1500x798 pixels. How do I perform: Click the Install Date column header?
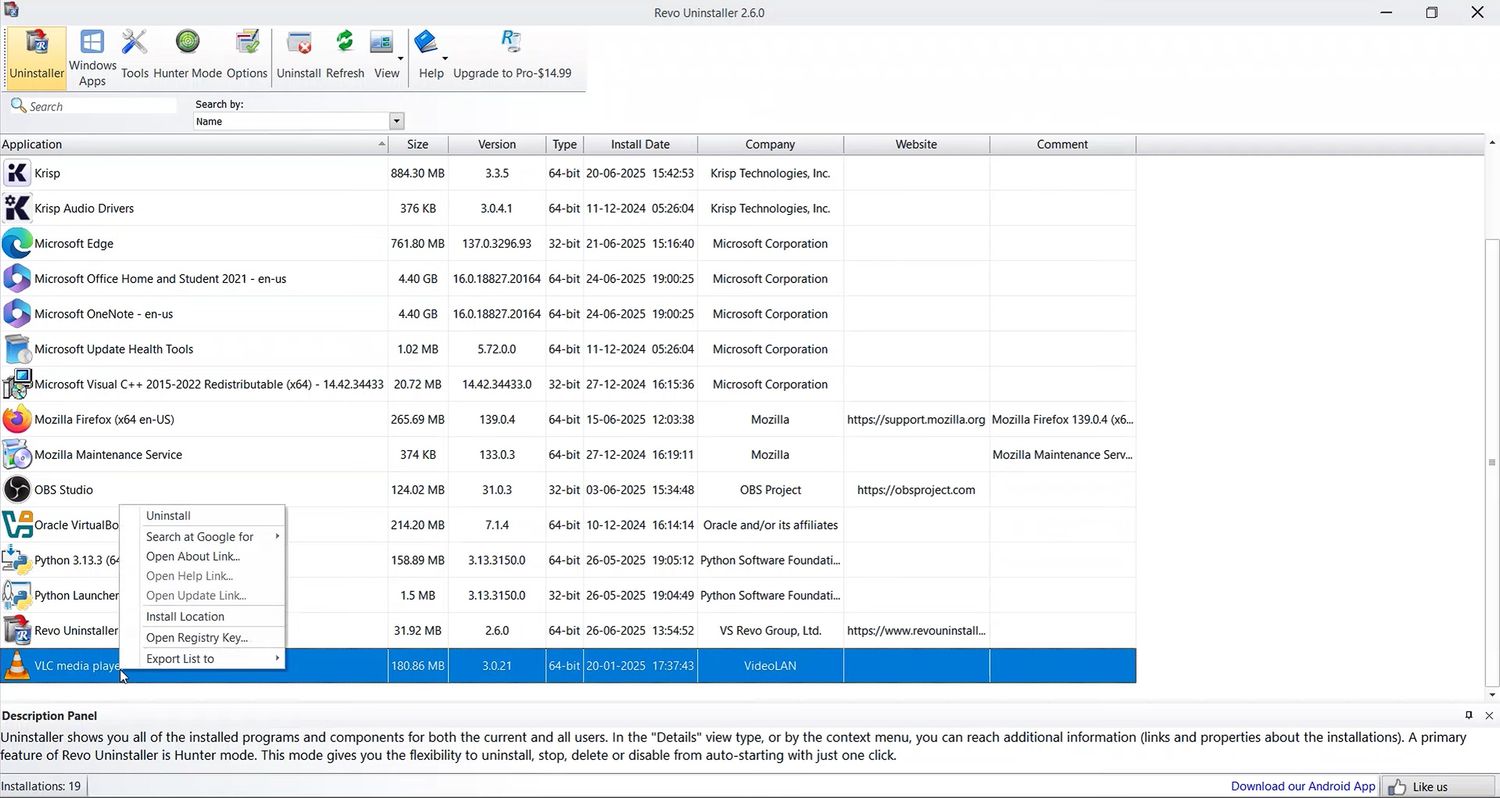point(641,144)
